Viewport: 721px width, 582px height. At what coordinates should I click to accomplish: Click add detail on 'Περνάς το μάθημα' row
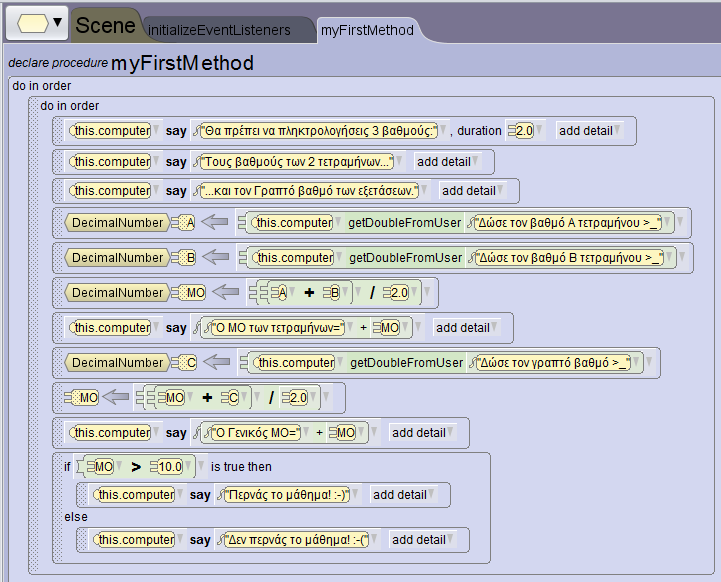point(403,495)
